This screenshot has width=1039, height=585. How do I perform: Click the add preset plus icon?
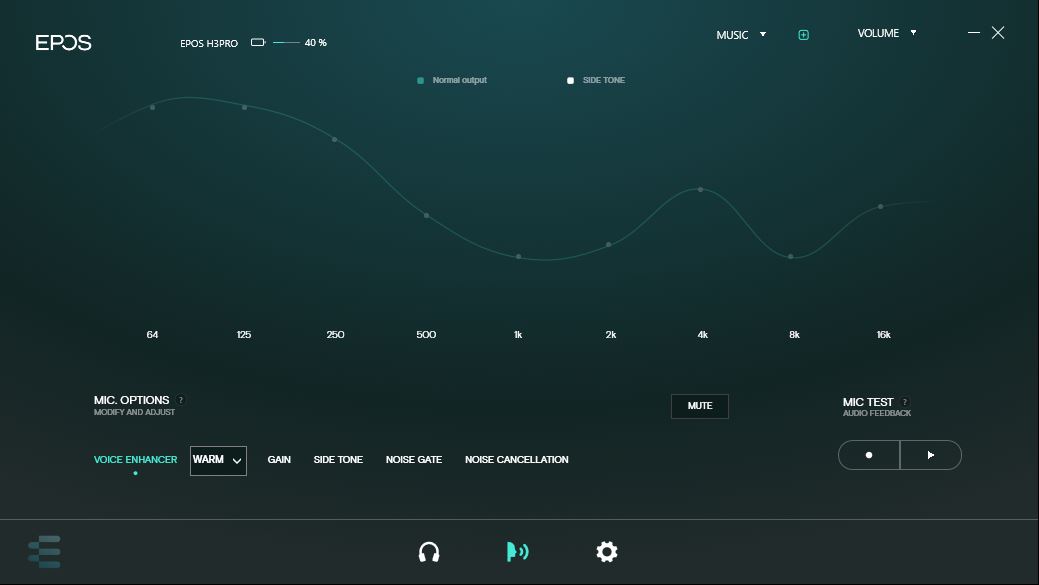click(803, 35)
